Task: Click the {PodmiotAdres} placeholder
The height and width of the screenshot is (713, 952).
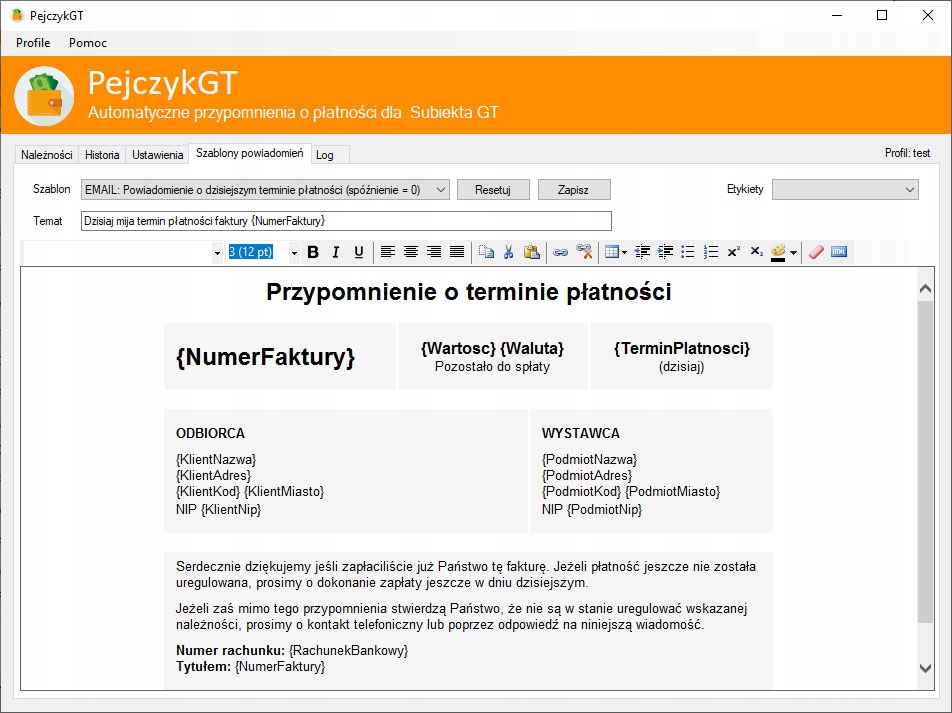Action: coord(587,476)
